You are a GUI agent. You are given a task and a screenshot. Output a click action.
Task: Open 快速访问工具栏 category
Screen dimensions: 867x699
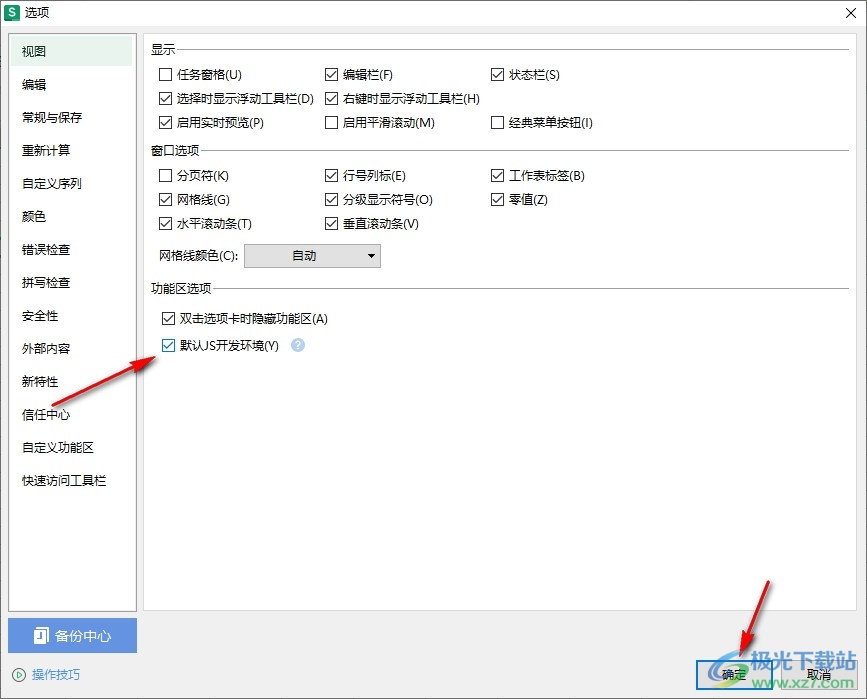coord(71,481)
